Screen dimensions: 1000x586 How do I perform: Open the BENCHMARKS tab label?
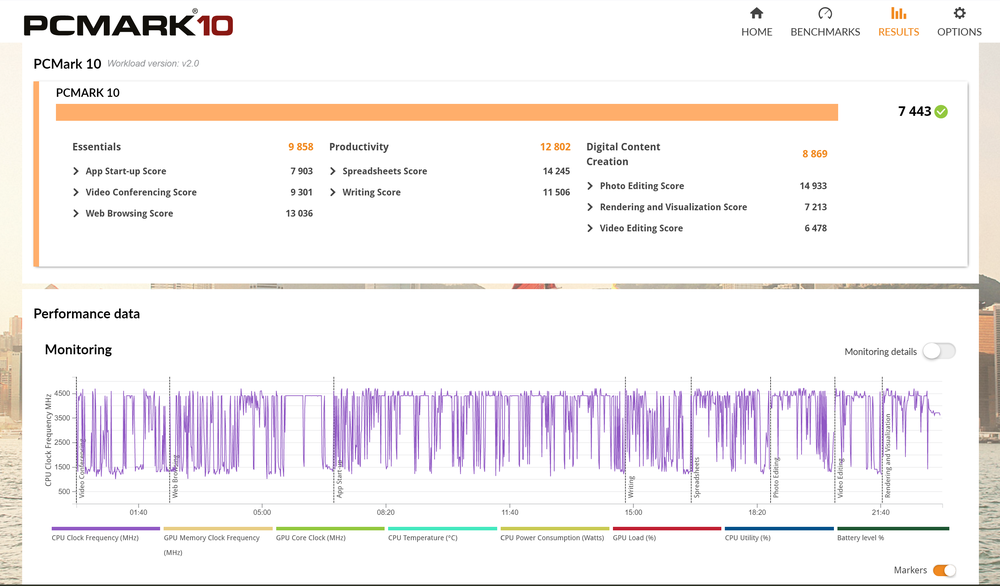pos(825,32)
